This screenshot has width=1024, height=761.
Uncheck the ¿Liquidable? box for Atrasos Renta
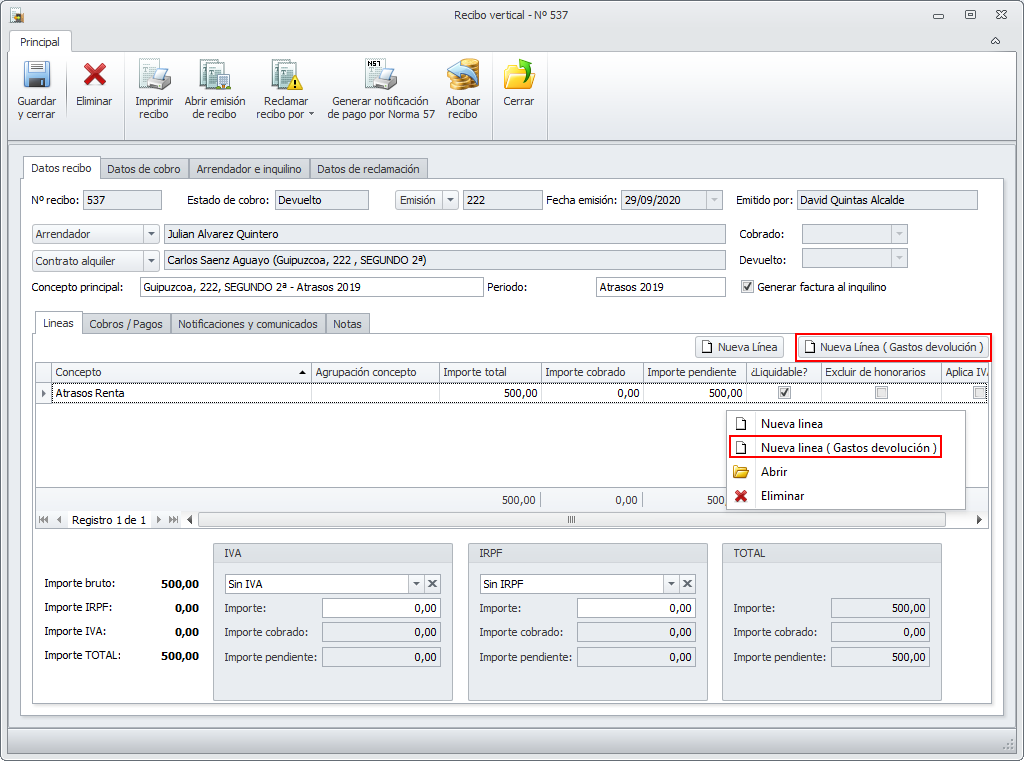(784, 393)
